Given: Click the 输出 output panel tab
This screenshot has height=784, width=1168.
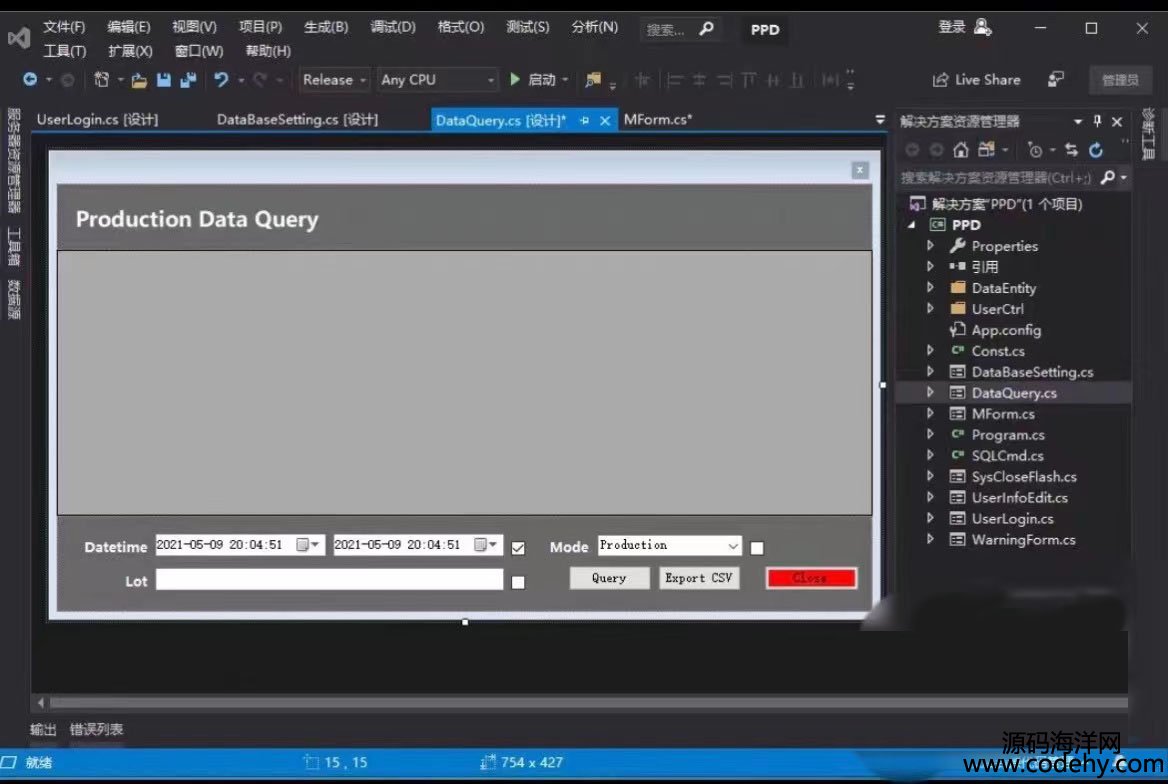Looking at the screenshot, I should 43,729.
